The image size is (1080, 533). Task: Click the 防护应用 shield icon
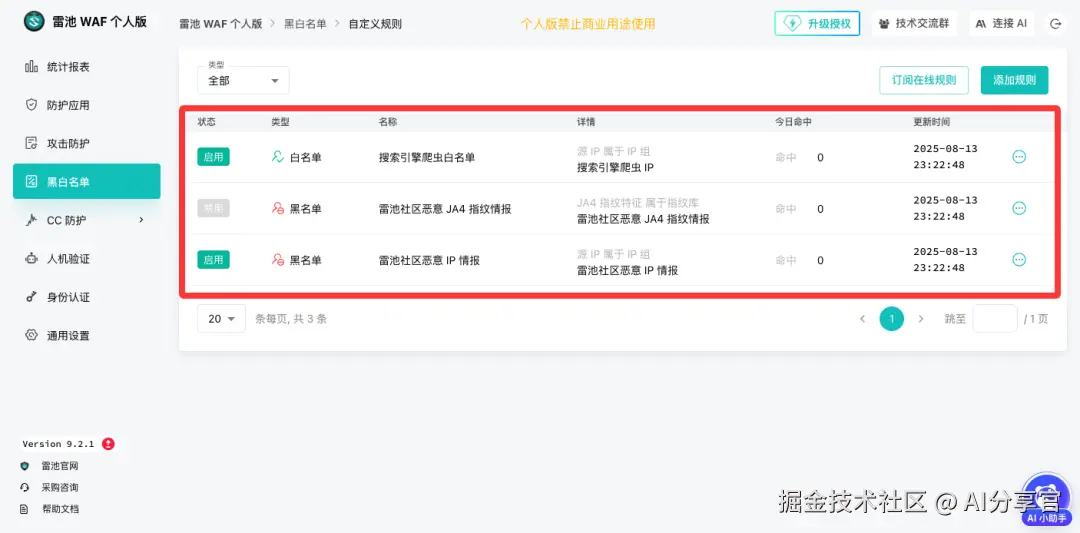31,105
